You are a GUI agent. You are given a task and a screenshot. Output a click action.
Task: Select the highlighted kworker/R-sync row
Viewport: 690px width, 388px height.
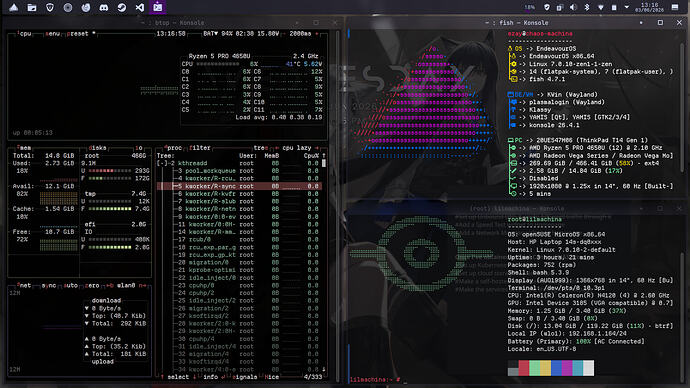point(240,186)
